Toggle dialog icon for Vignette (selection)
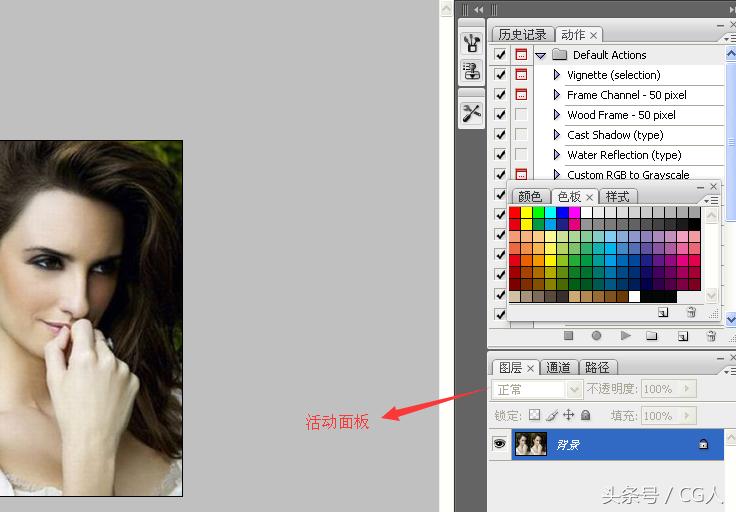 point(521,75)
